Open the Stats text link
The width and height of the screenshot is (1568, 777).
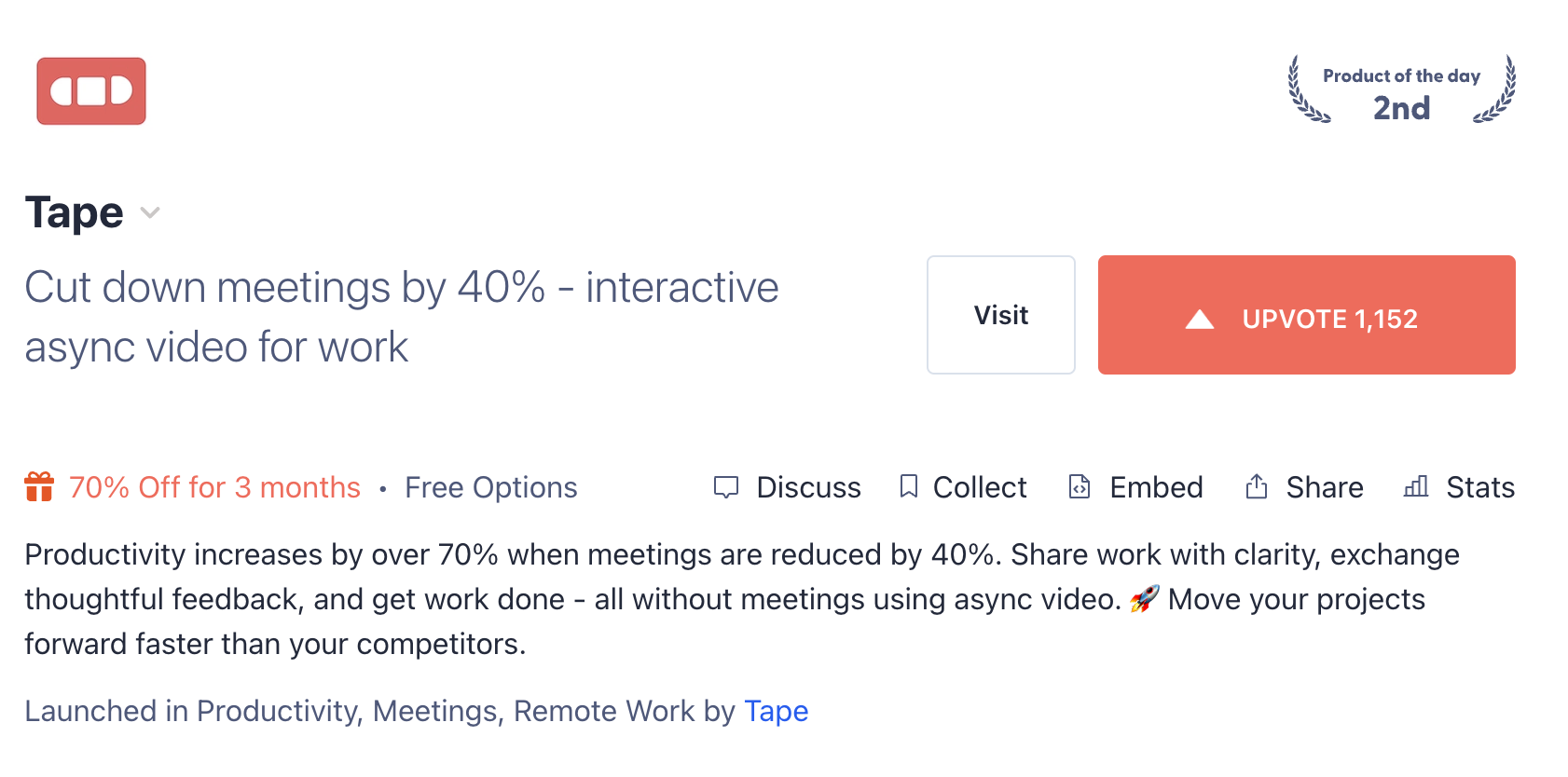[x=1480, y=487]
